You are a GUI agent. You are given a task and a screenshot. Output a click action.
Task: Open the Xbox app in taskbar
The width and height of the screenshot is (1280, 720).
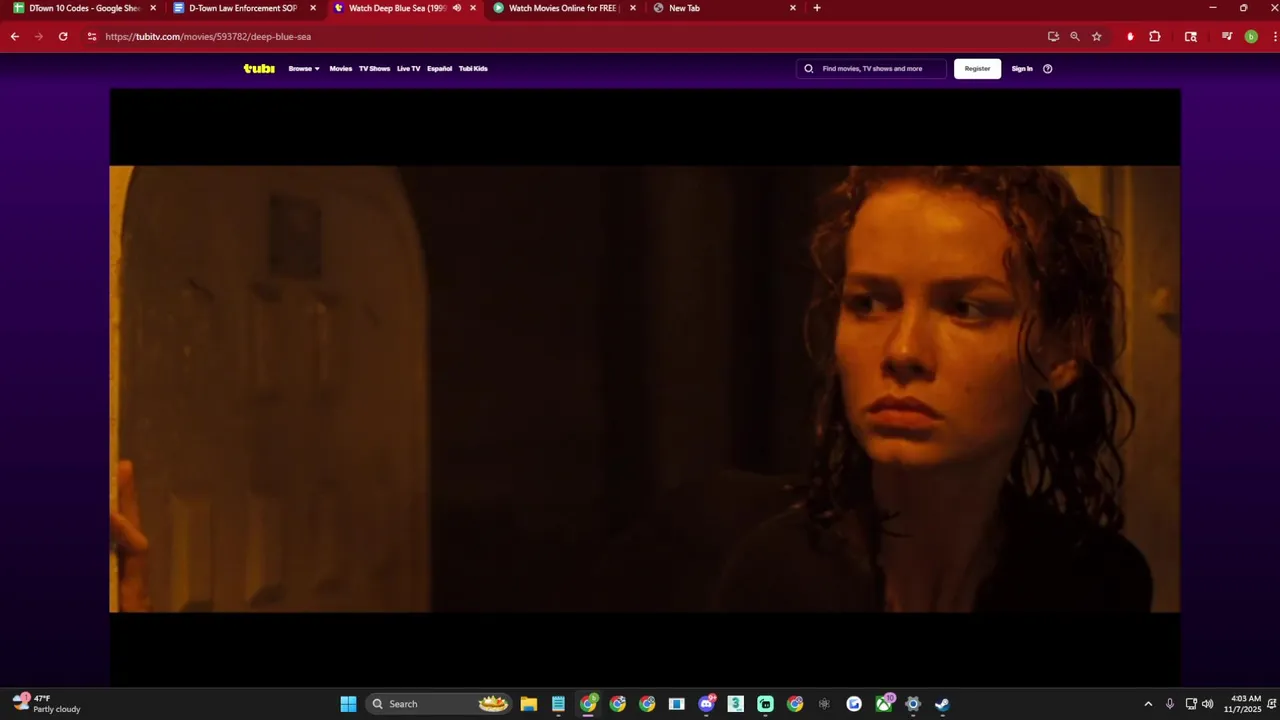coord(884,704)
